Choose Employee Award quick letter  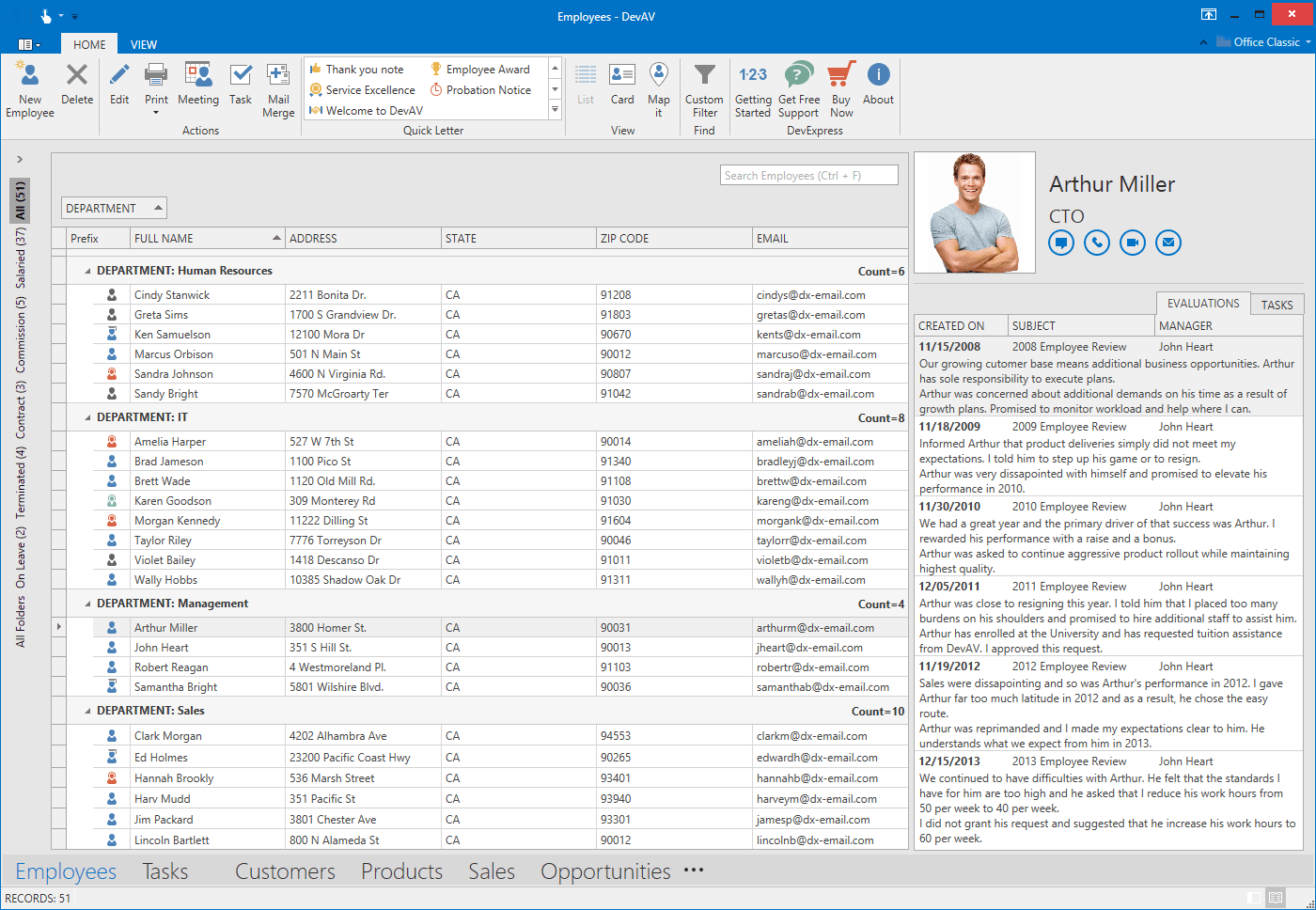click(x=480, y=70)
